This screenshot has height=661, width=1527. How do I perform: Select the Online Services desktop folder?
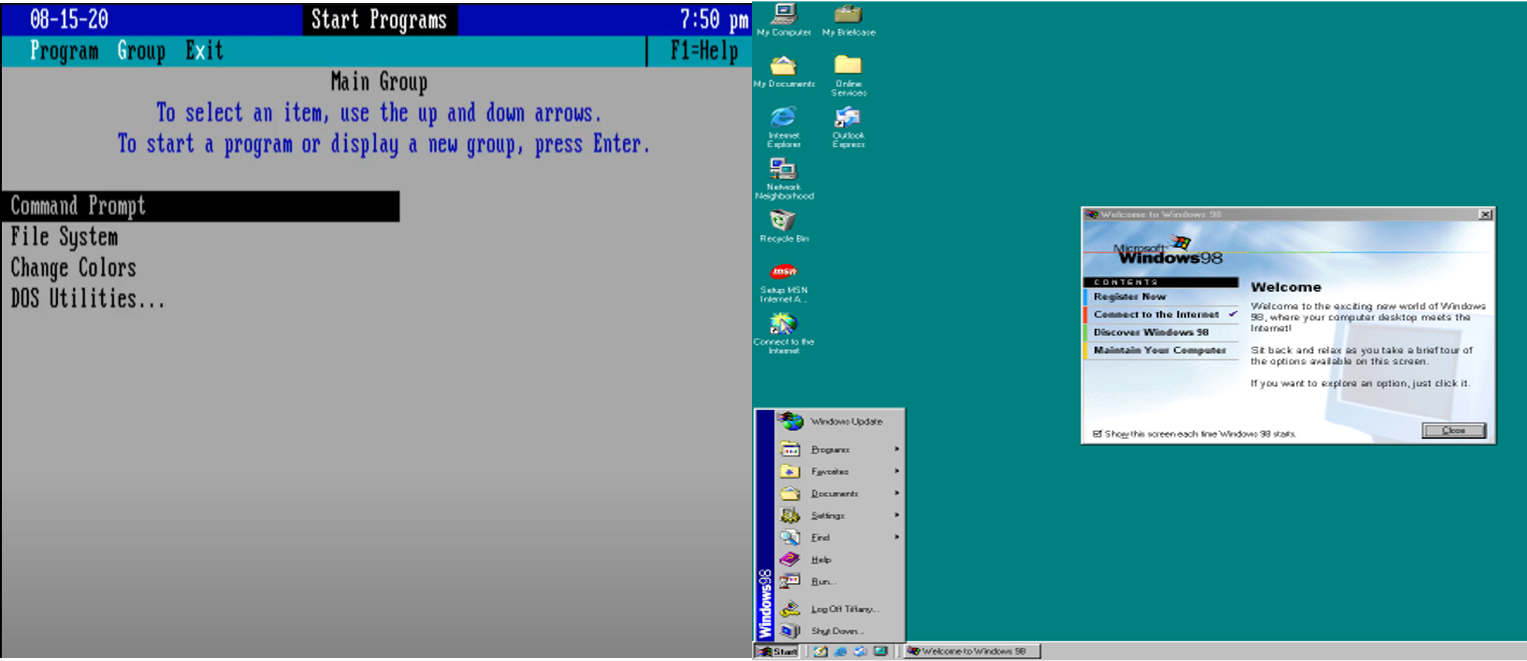tap(848, 75)
